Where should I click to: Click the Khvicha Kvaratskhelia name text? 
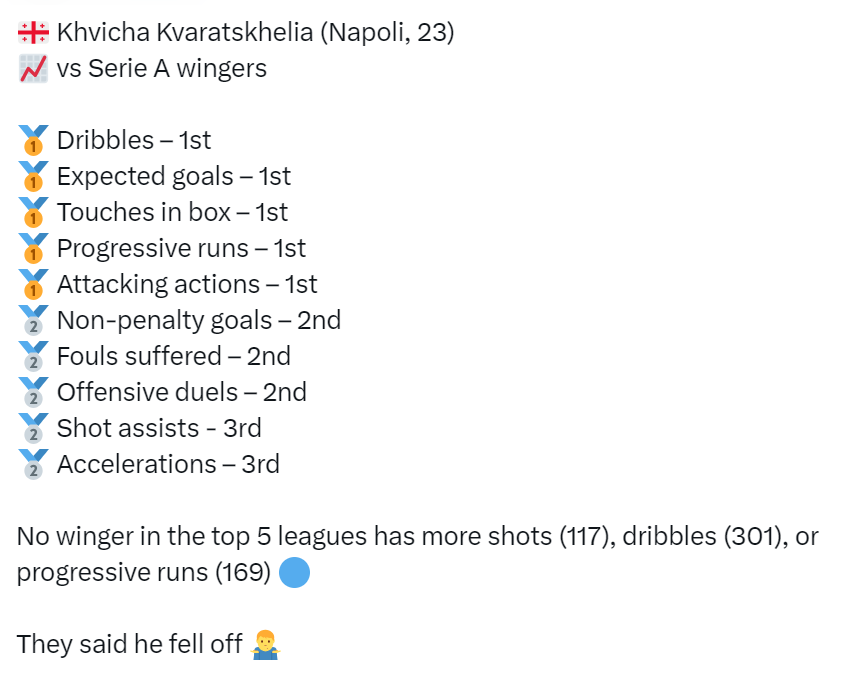tap(183, 33)
